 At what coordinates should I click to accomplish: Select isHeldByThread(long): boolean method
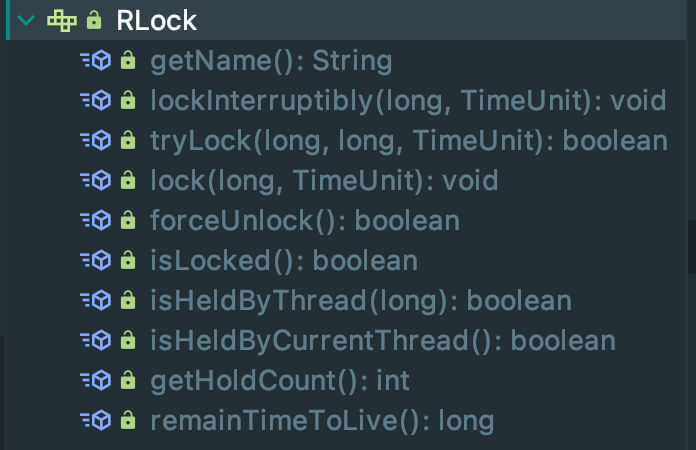(x=360, y=301)
